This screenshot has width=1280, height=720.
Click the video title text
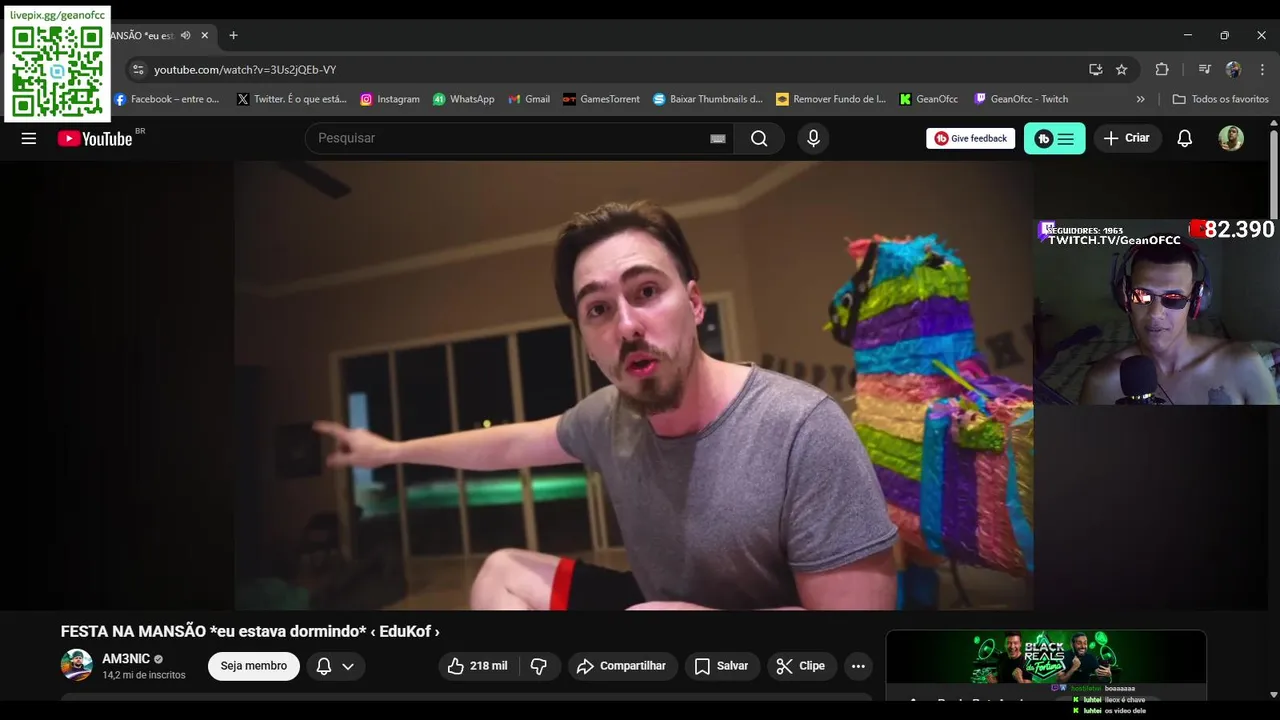(x=250, y=632)
